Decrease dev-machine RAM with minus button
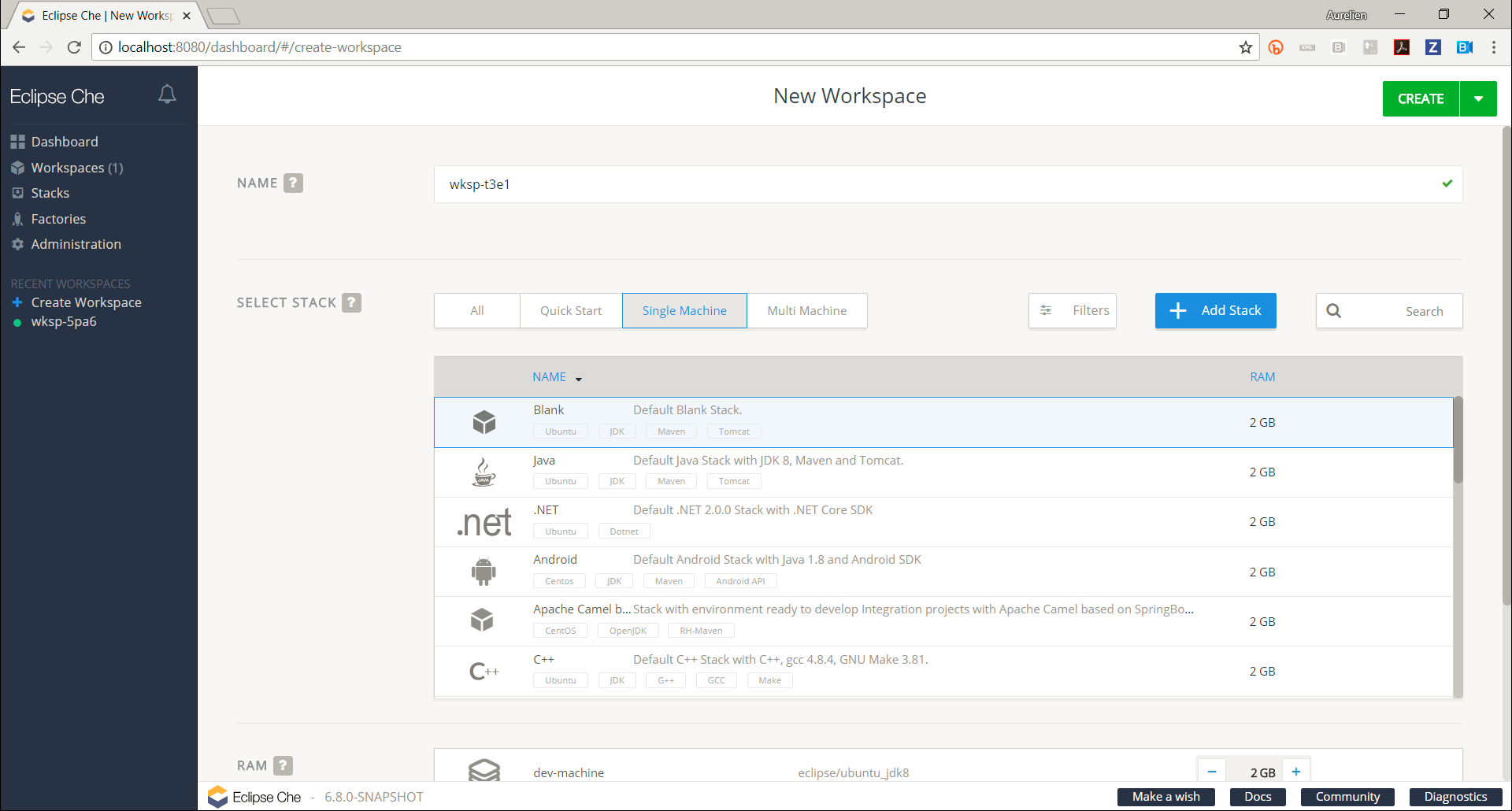Image resolution: width=1512 pixels, height=811 pixels. 1212,772
